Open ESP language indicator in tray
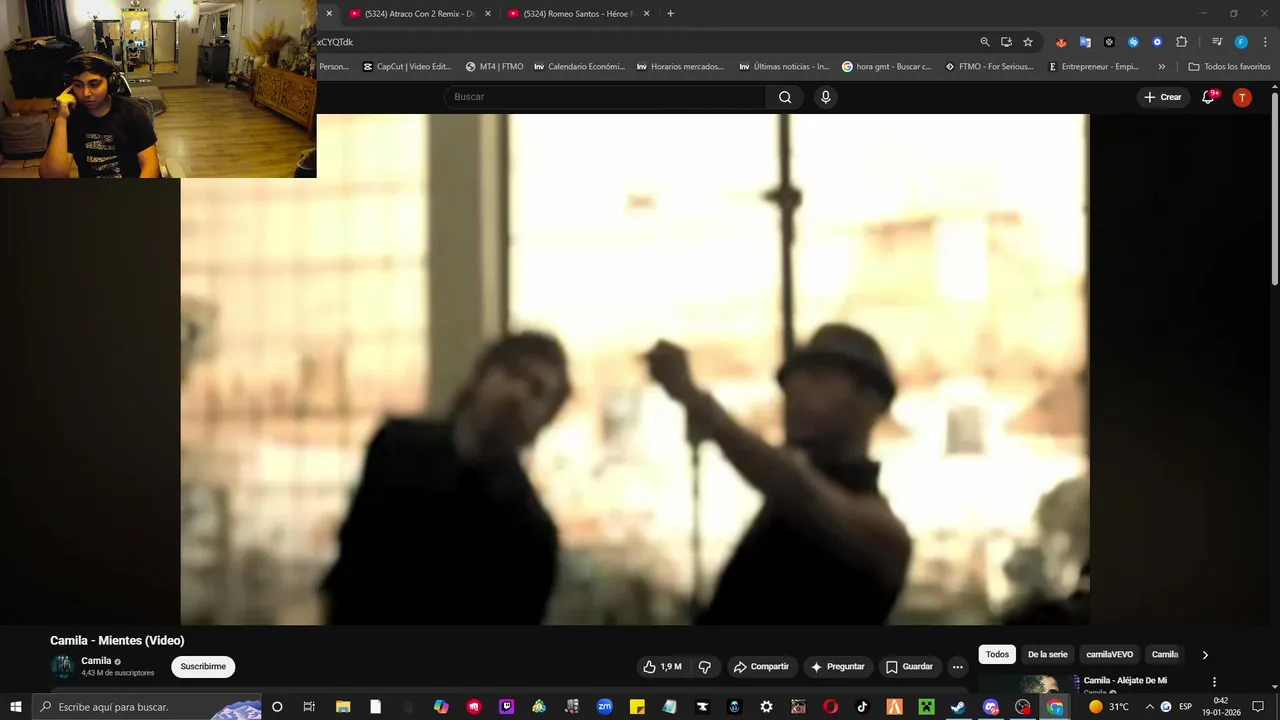Image resolution: width=1280 pixels, height=720 pixels. [x=1185, y=707]
